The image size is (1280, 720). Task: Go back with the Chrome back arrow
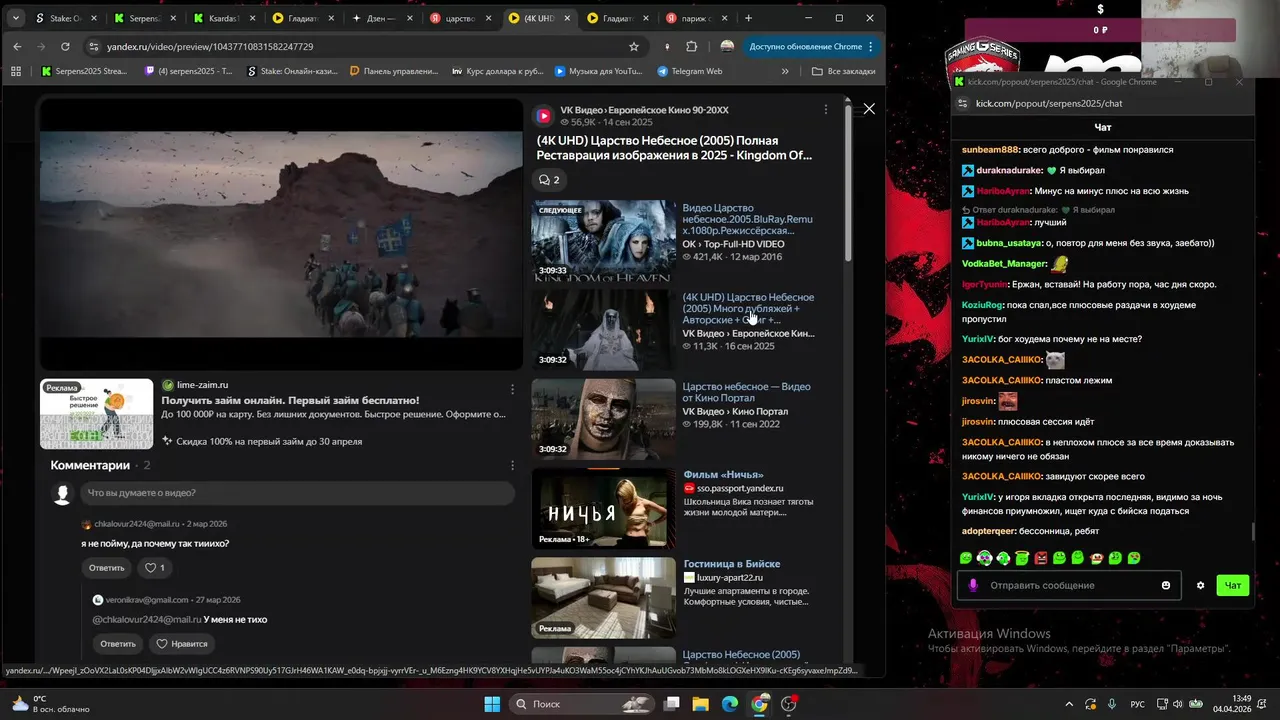(17, 47)
